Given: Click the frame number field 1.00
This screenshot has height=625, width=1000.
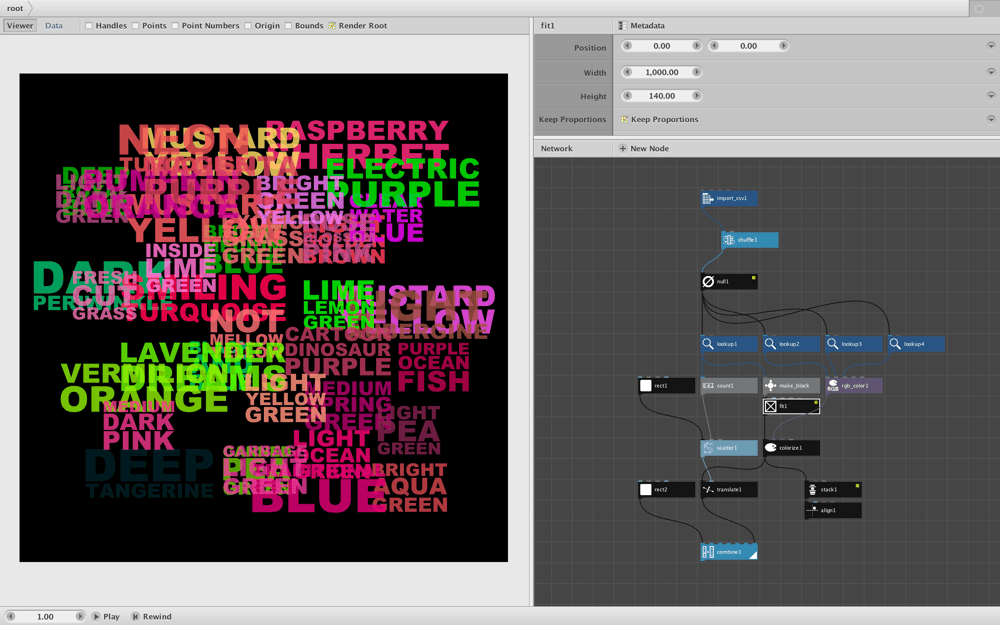Looking at the screenshot, I should [45, 617].
